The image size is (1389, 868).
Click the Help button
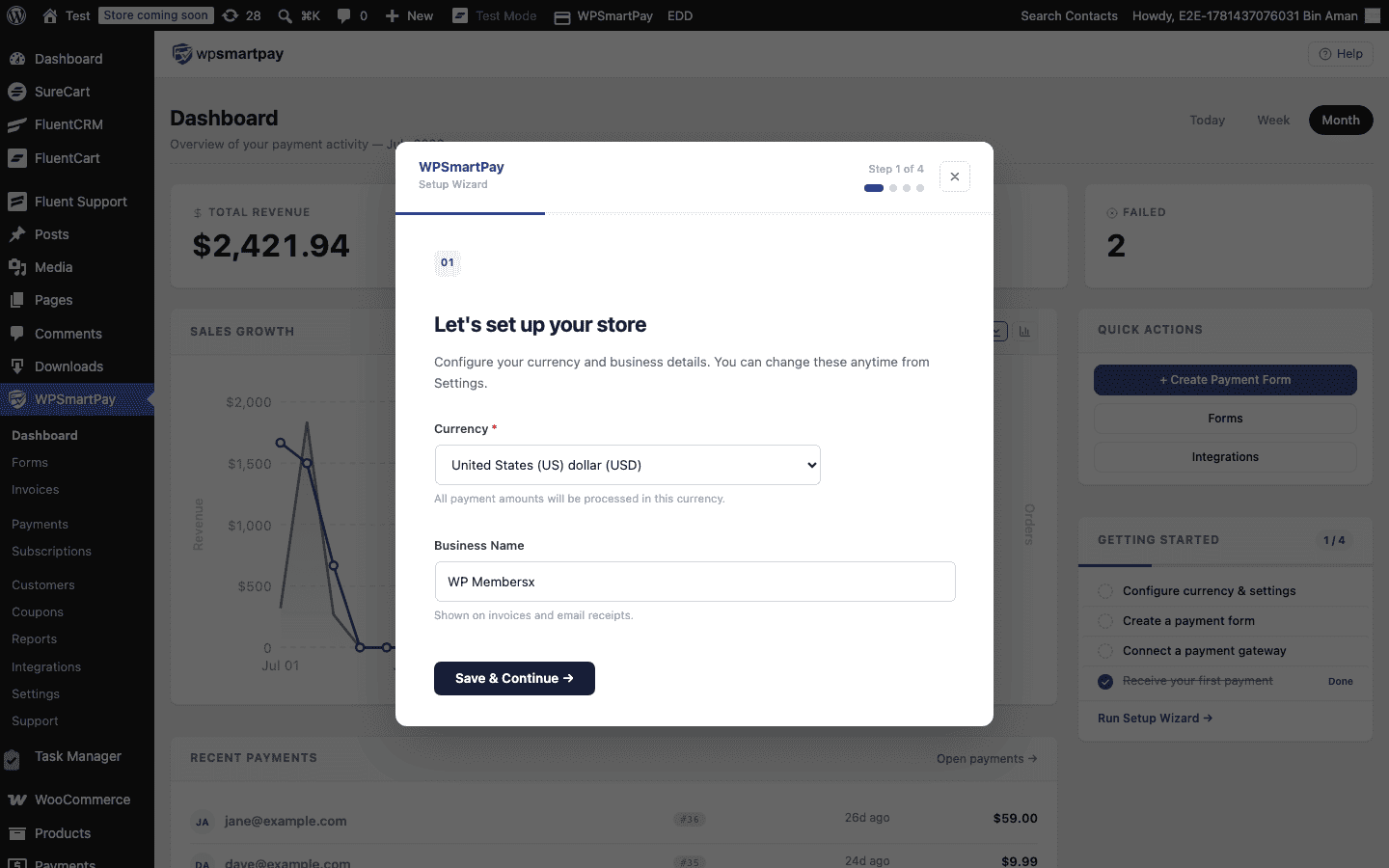[x=1341, y=54]
